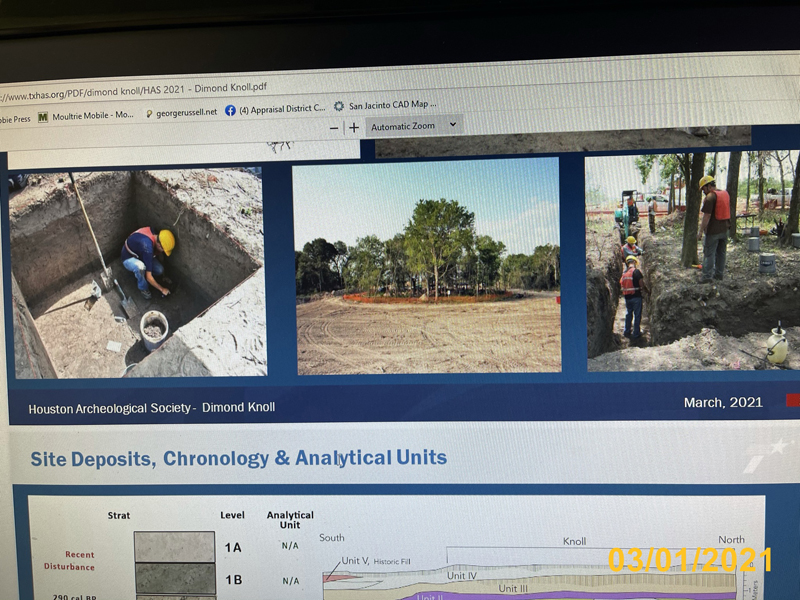Click the txhas.org PDF address bar
The image size is (800, 600).
pos(134,90)
